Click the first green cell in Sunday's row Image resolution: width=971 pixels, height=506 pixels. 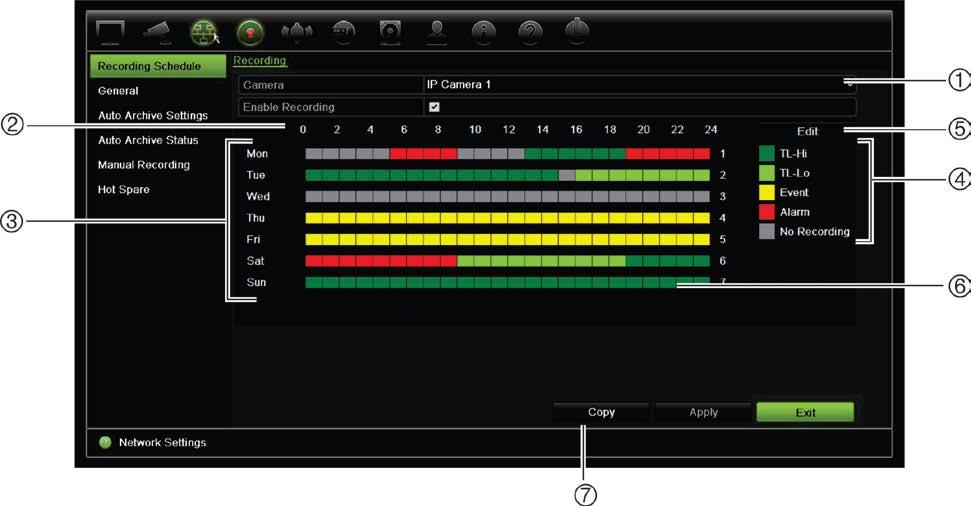314,282
